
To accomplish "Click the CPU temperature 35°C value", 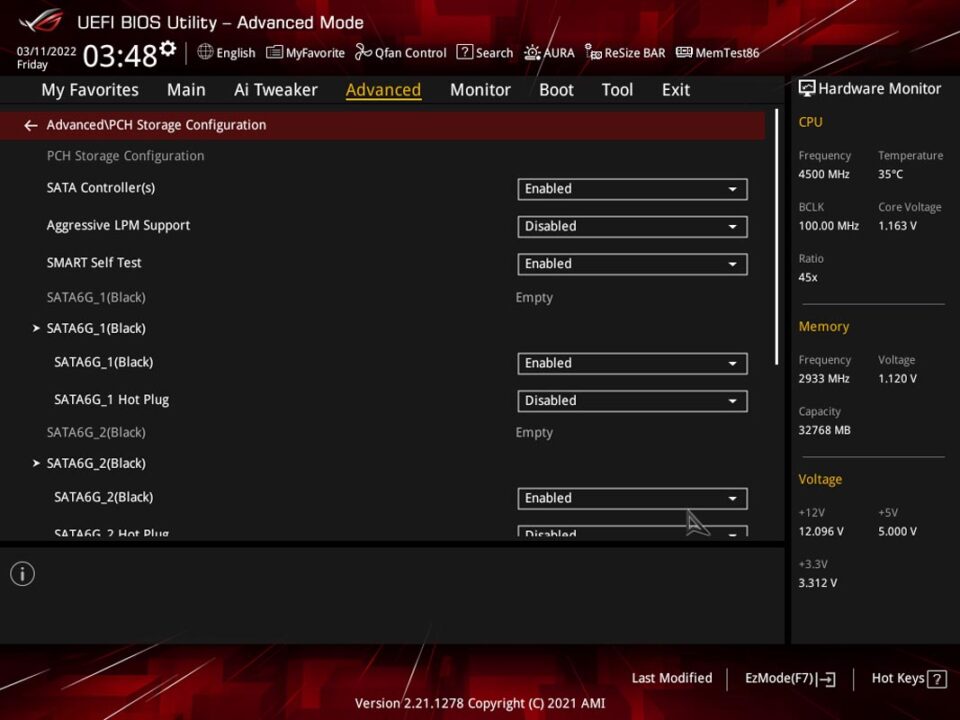I will pyautogui.click(x=890, y=174).
